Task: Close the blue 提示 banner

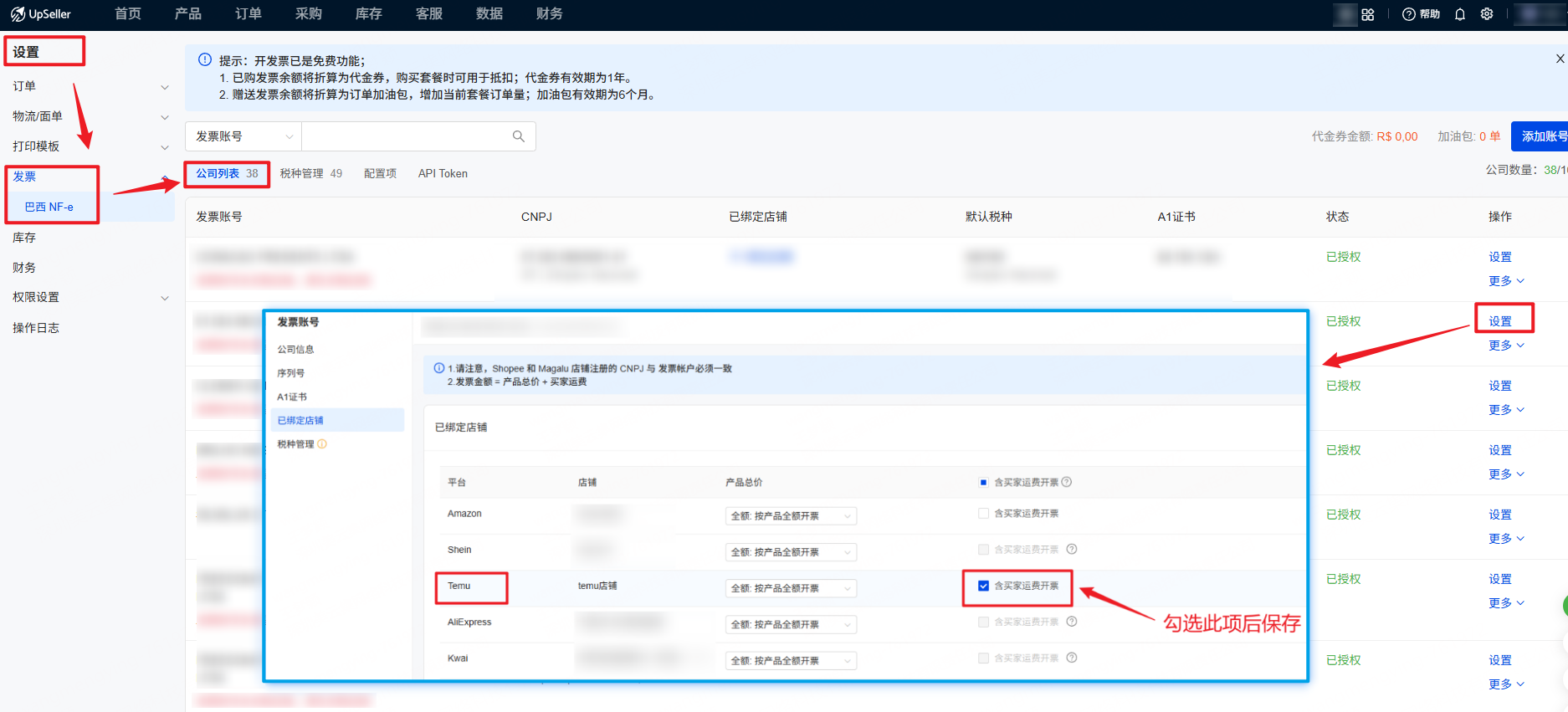Action: (1560, 59)
